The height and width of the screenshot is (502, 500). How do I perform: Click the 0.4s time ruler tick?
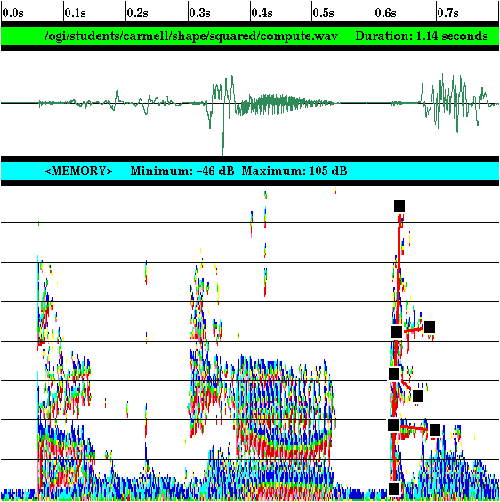tap(262, 13)
